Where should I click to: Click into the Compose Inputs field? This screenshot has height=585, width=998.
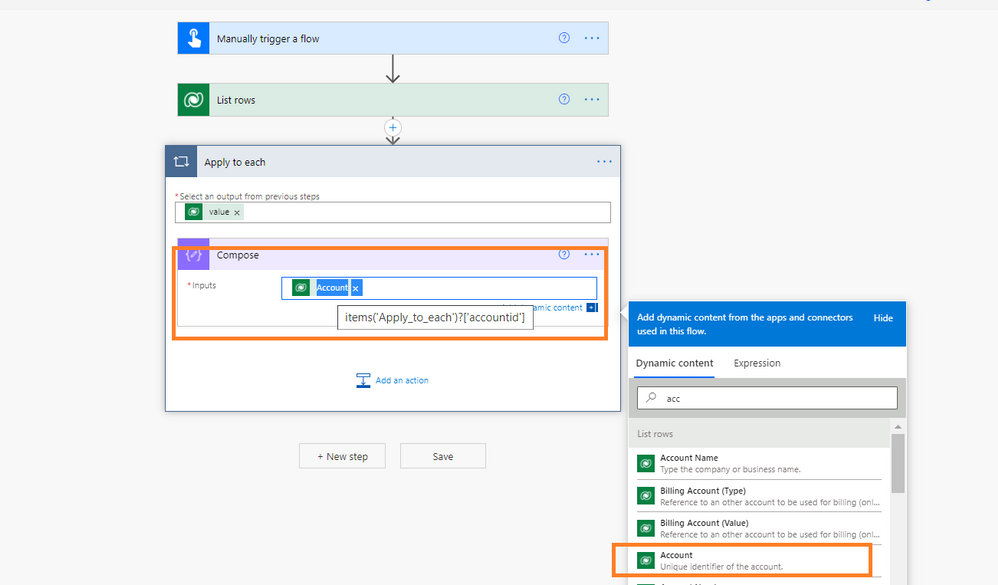439,288
